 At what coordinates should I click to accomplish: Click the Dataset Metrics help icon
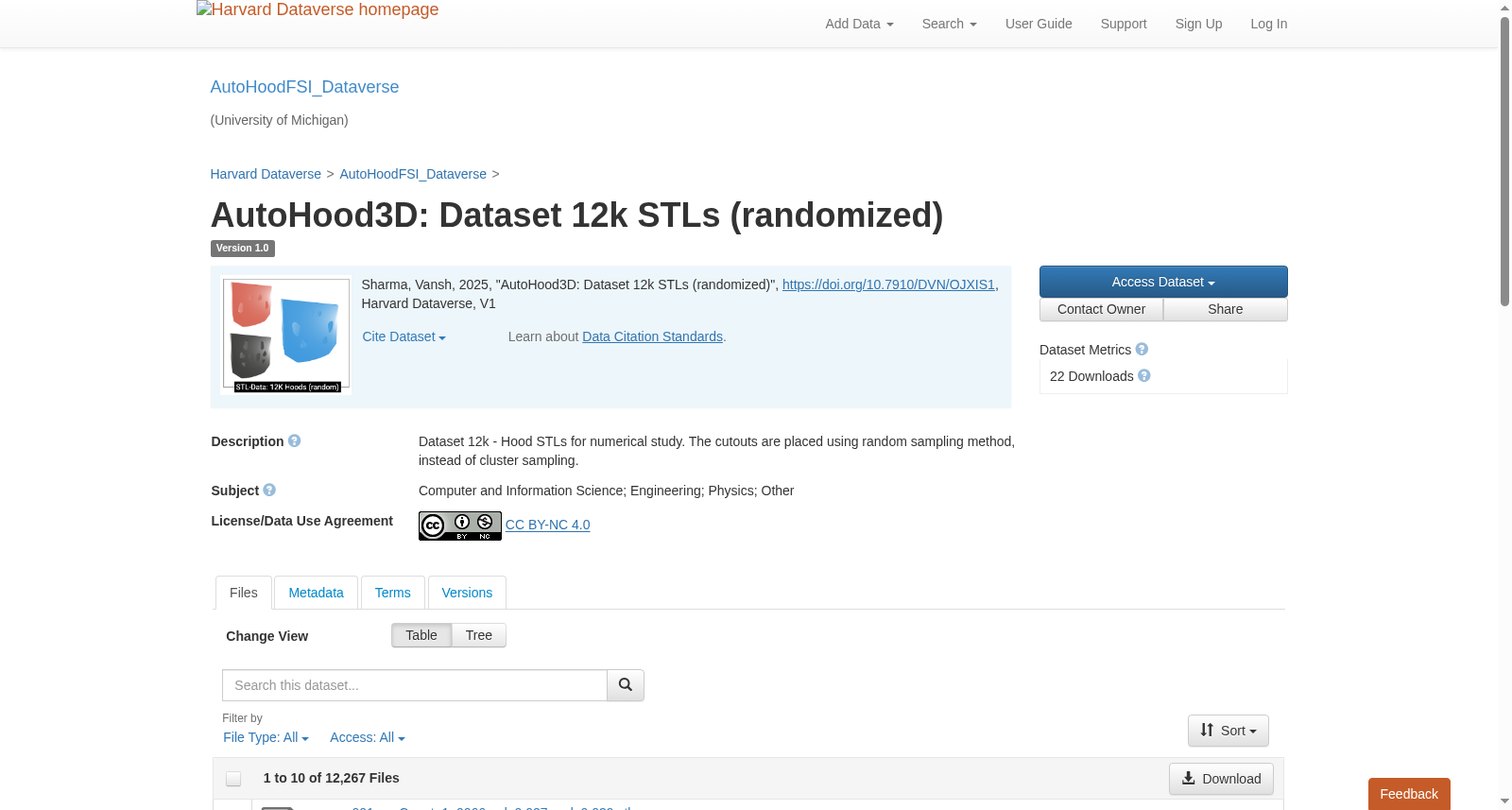pos(1142,350)
